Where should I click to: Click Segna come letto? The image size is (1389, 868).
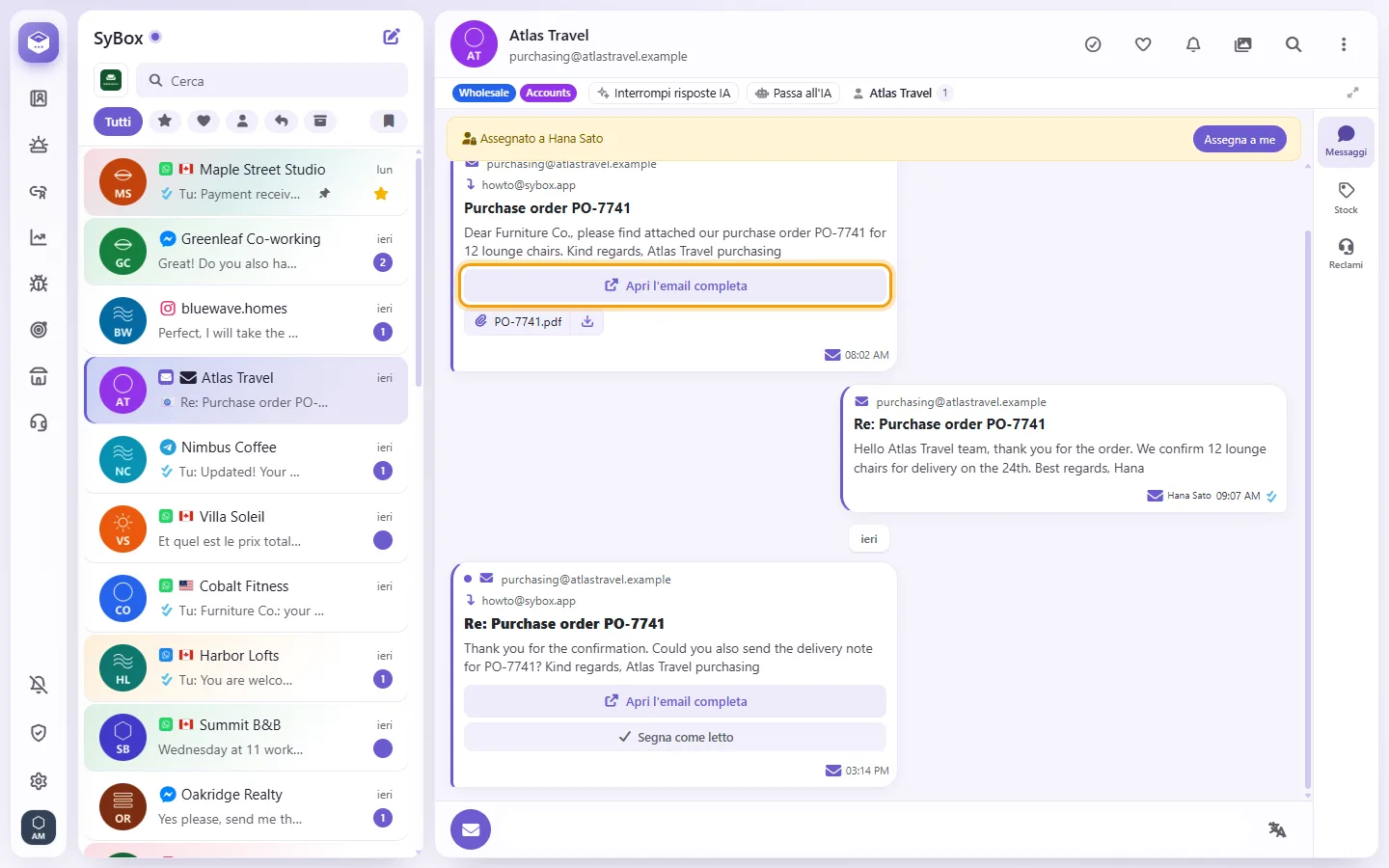click(x=675, y=737)
